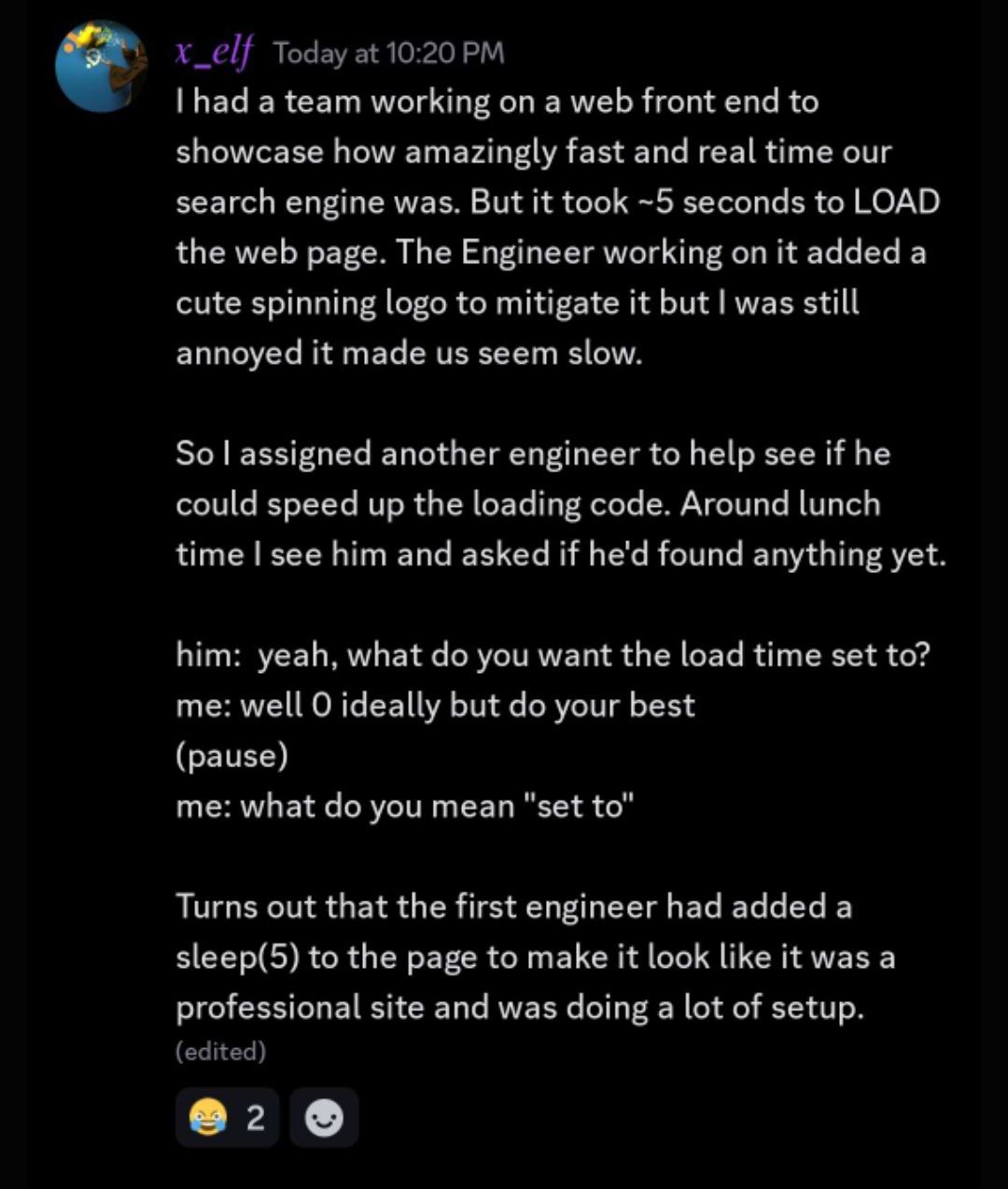Click the phrase "professional site"
The image size is (1008, 1189).
pos(301,1007)
